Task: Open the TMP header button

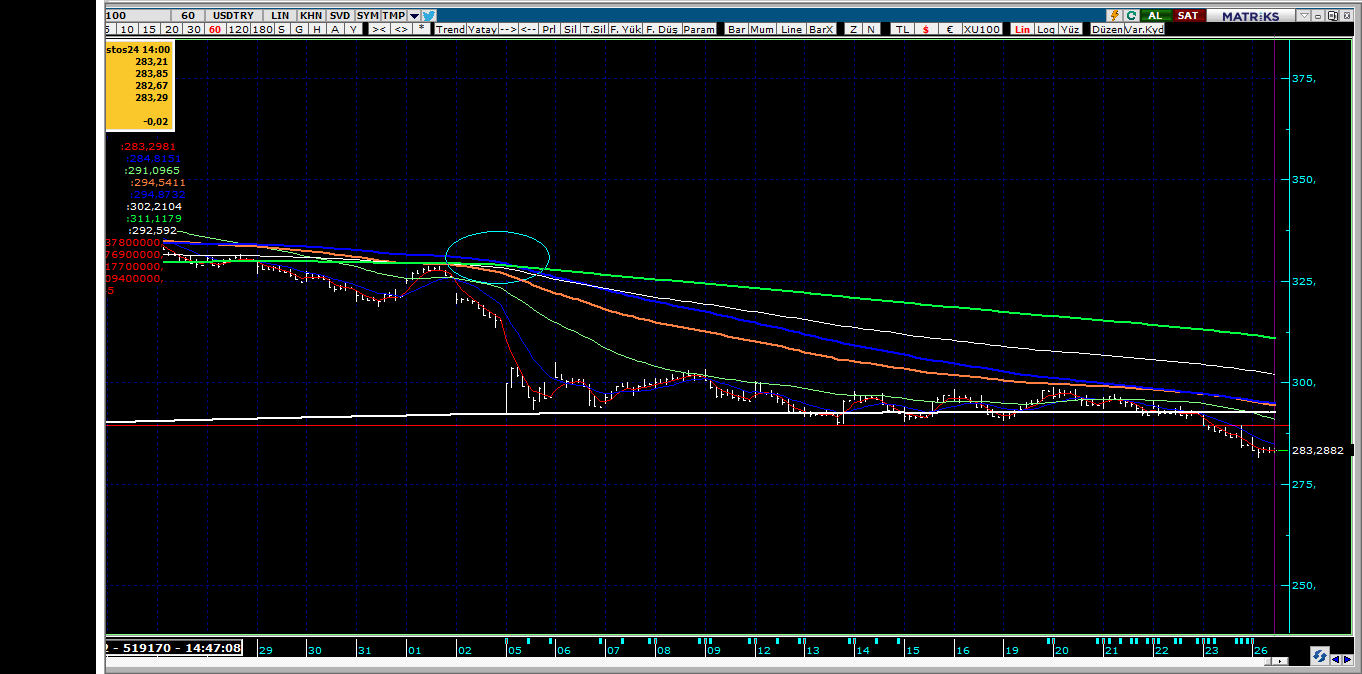Action: pyautogui.click(x=394, y=15)
